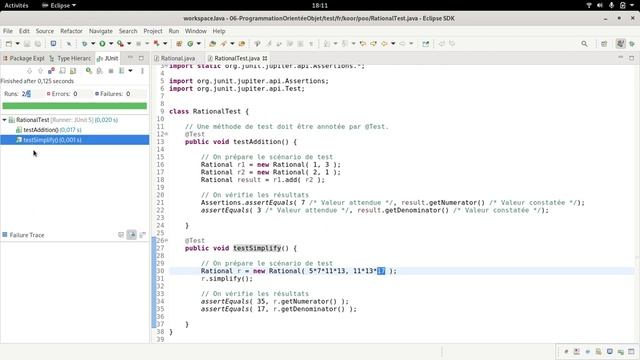Open the Test Run History dropdown arrow
This screenshot has height=360, width=640.
point(130,71)
